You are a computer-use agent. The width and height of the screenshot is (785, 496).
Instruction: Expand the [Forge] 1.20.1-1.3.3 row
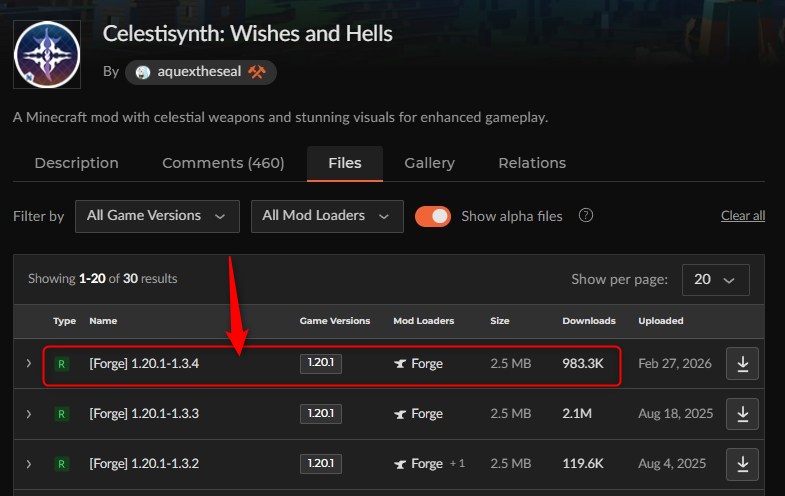coord(29,414)
